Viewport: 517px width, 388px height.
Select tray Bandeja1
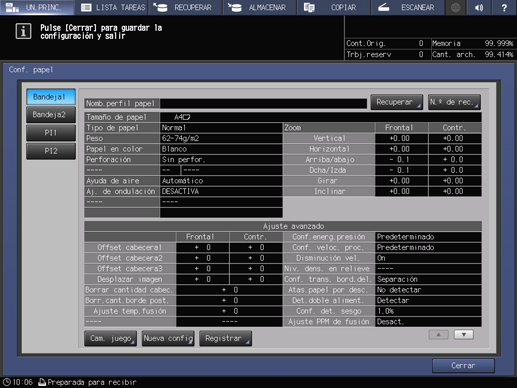tap(51, 97)
